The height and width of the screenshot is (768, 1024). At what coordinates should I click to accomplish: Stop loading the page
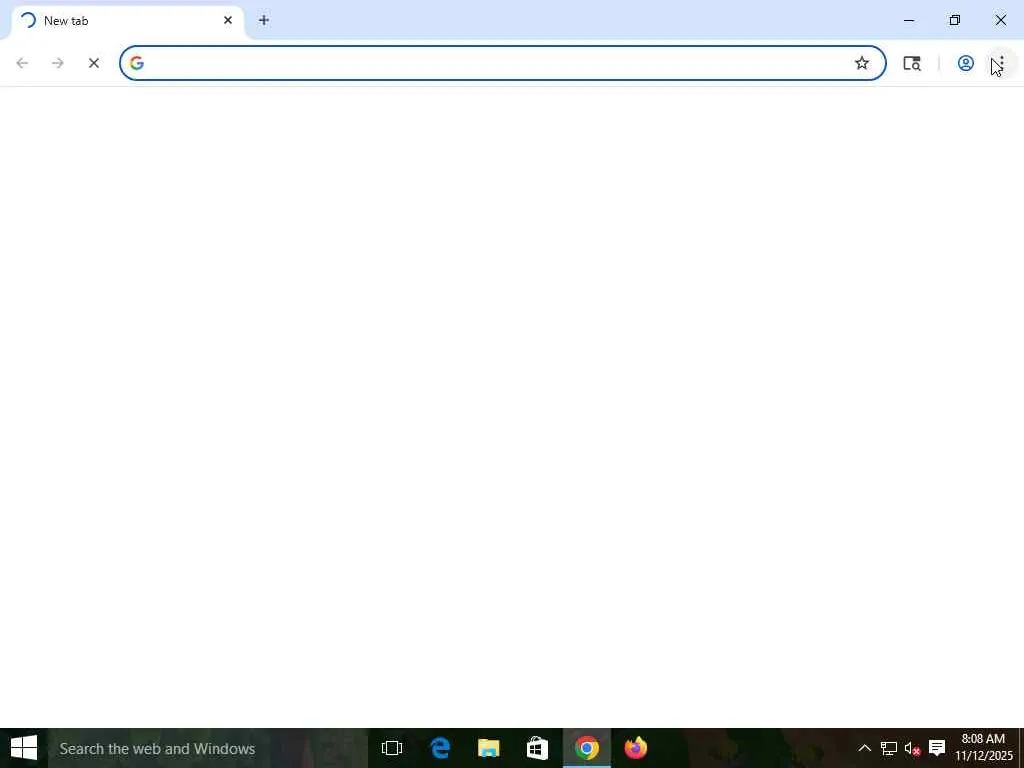[x=93, y=63]
